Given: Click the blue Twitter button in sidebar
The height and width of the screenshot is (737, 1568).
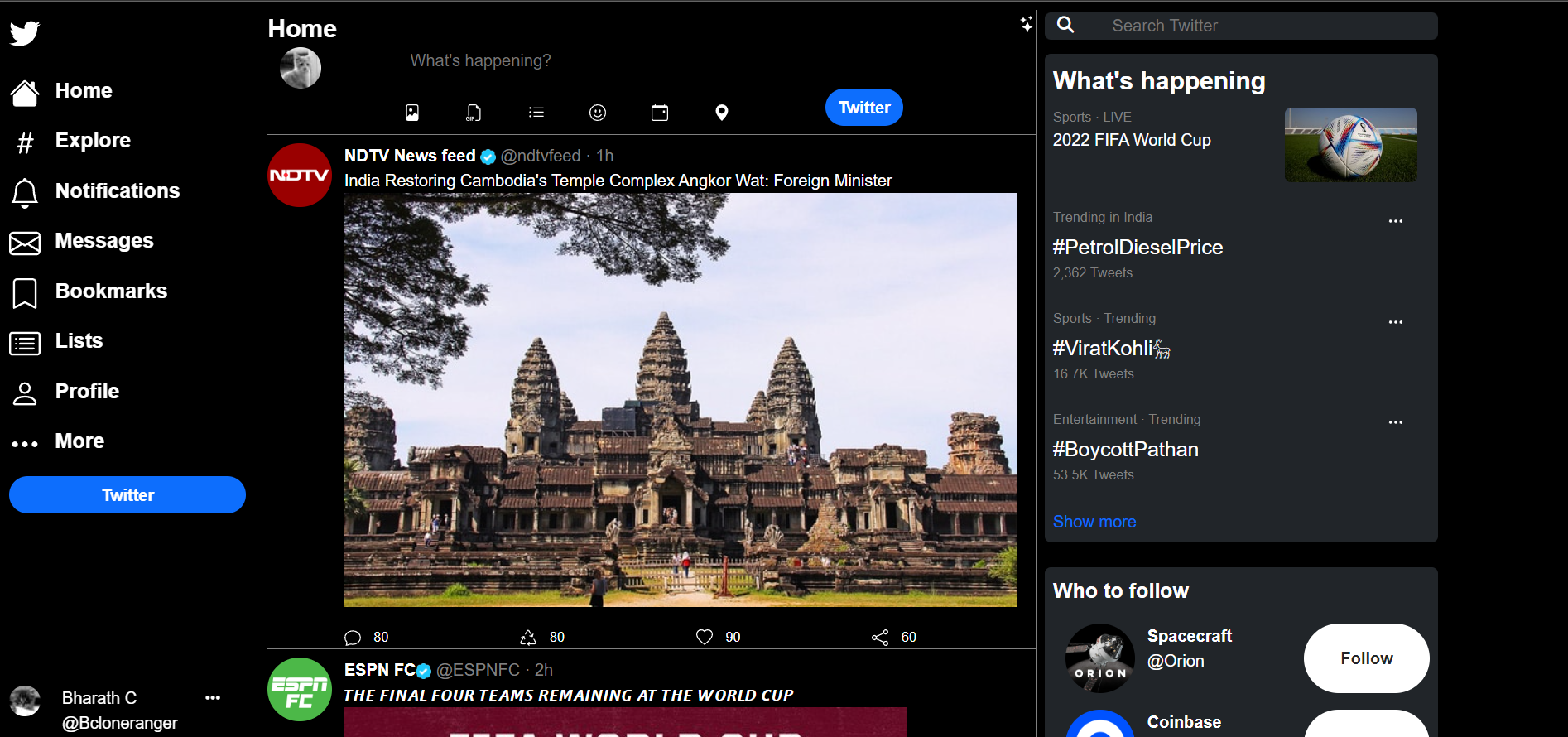Looking at the screenshot, I should point(127,494).
